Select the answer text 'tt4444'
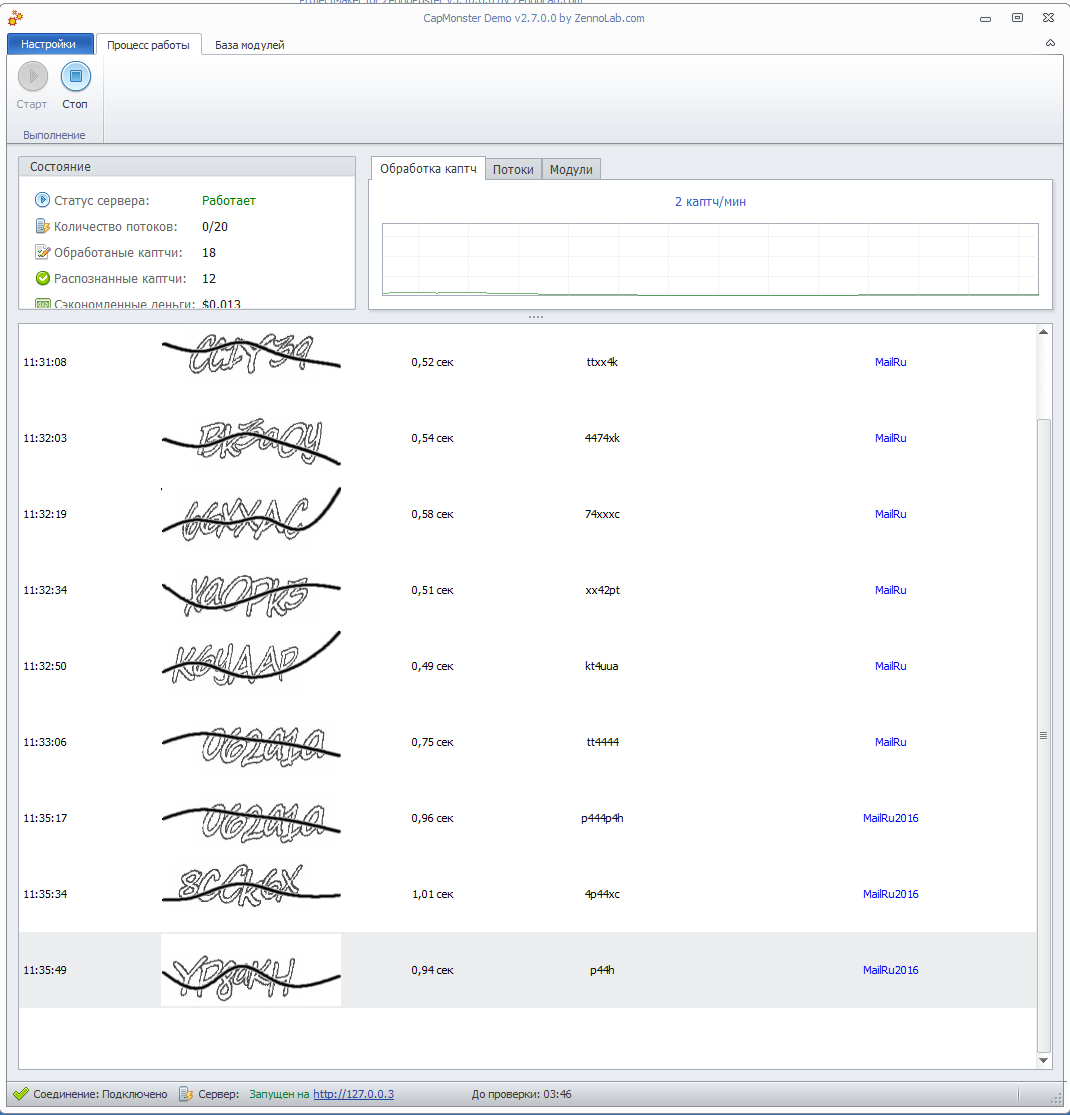This screenshot has height=1115, width=1070. coord(601,742)
